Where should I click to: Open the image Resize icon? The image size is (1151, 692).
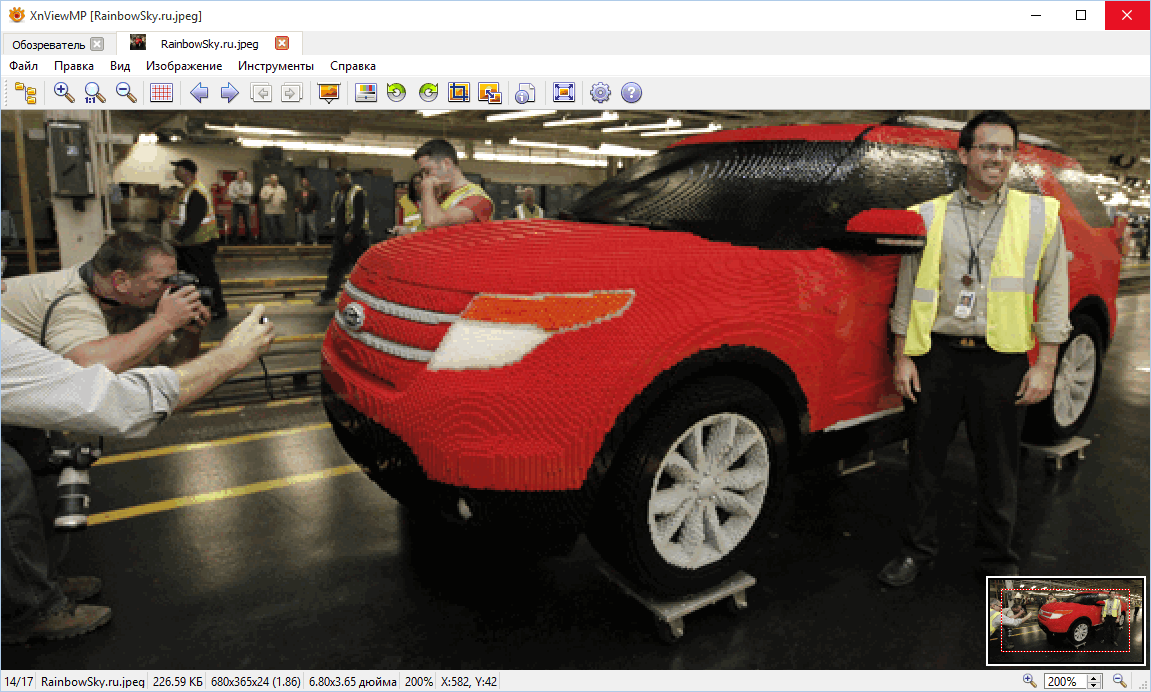coord(490,93)
